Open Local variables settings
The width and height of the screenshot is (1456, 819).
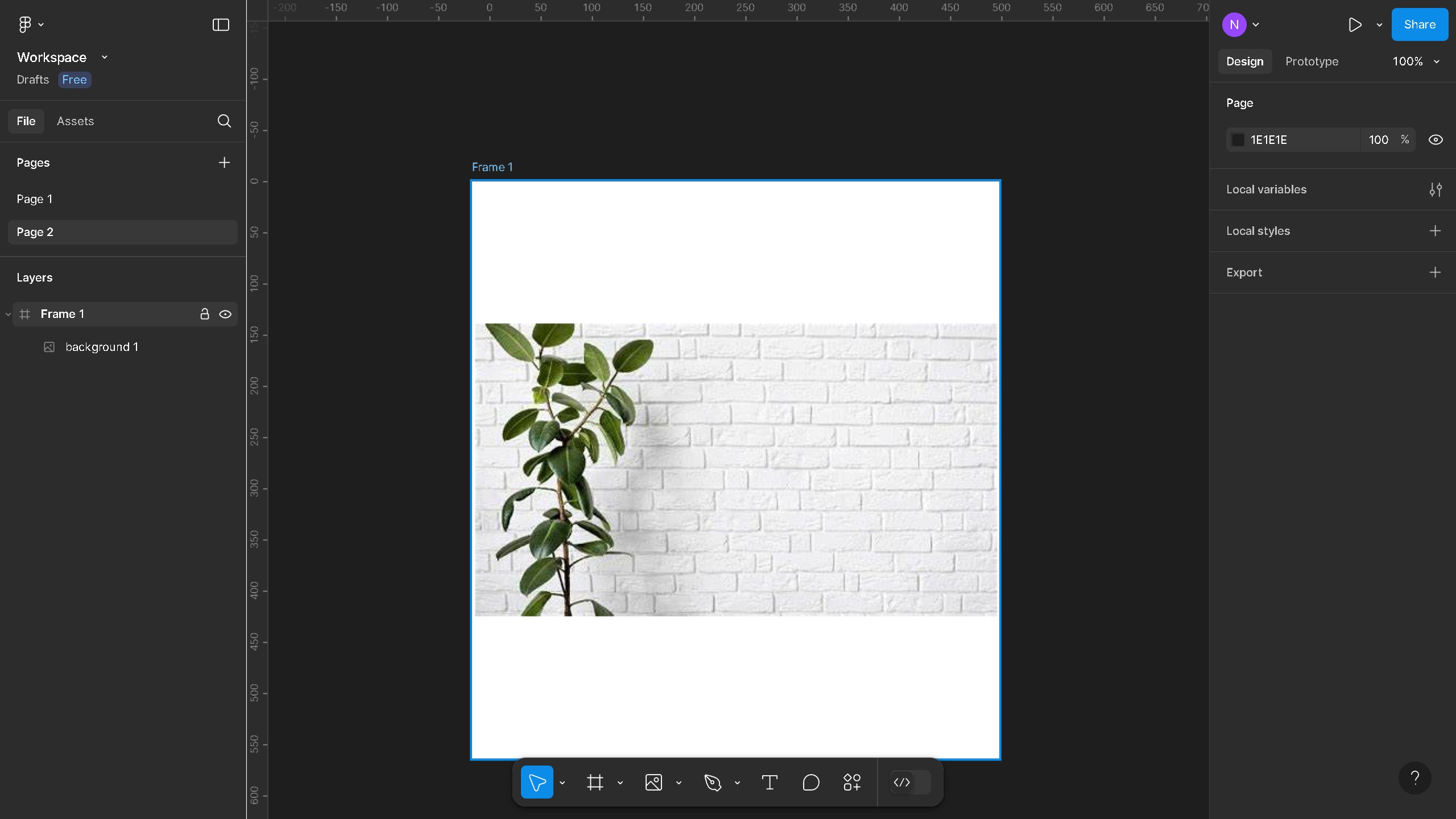pos(1436,189)
